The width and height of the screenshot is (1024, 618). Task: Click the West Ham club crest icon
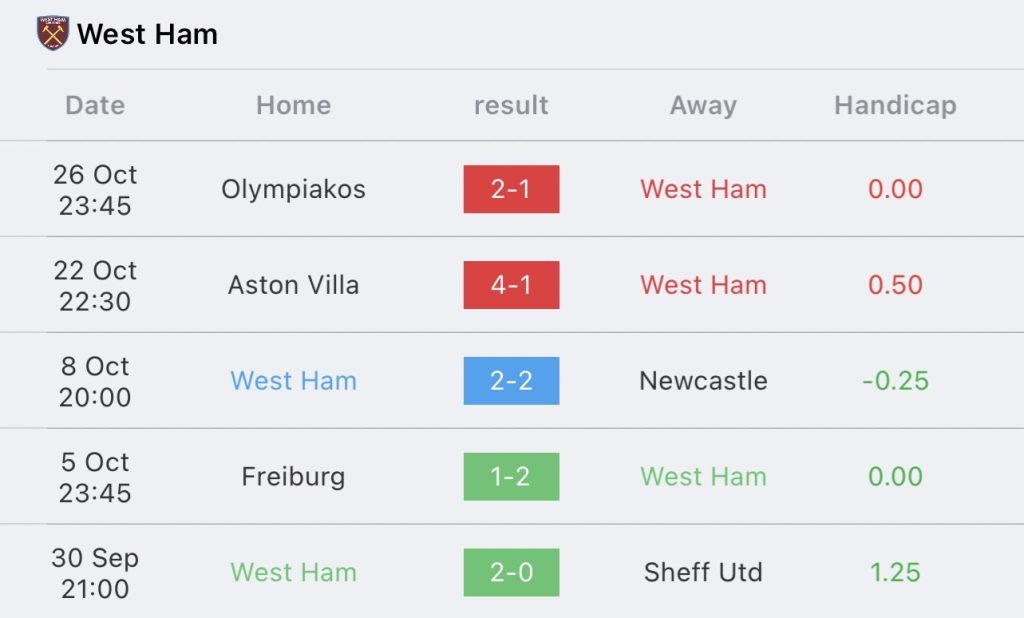click(x=52, y=34)
